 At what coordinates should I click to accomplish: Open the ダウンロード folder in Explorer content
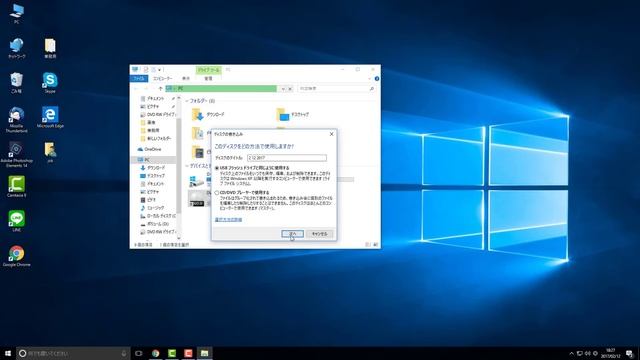tap(209, 115)
